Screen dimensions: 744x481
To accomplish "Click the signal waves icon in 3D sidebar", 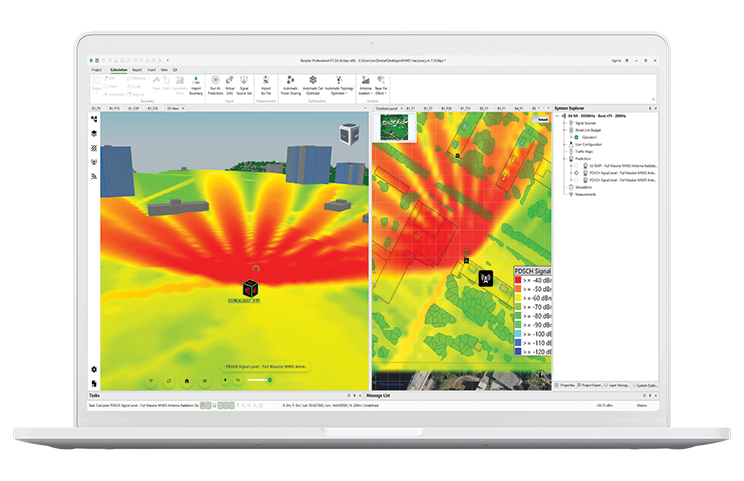I will click(94, 176).
